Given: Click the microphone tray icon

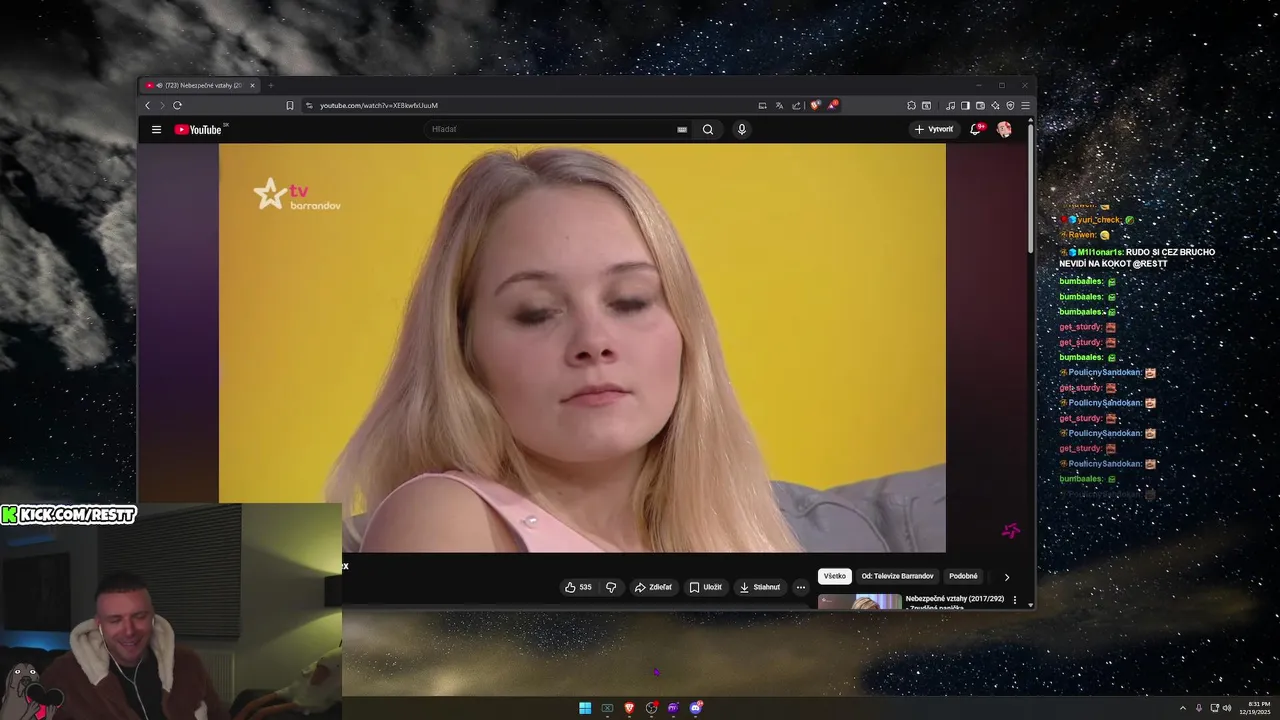Looking at the screenshot, I should (x=1199, y=708).
